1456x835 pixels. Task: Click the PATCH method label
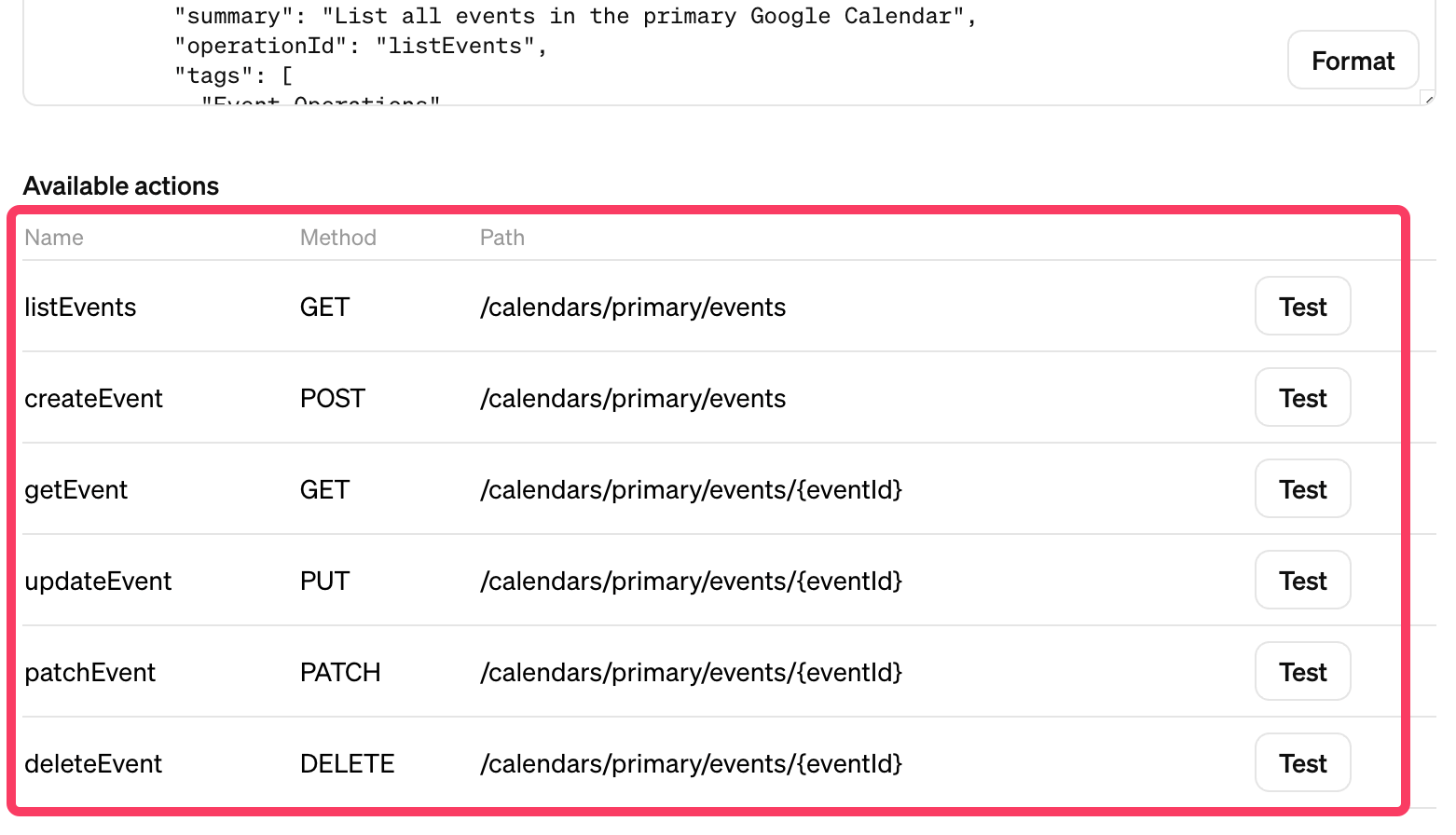click(340, 673)
